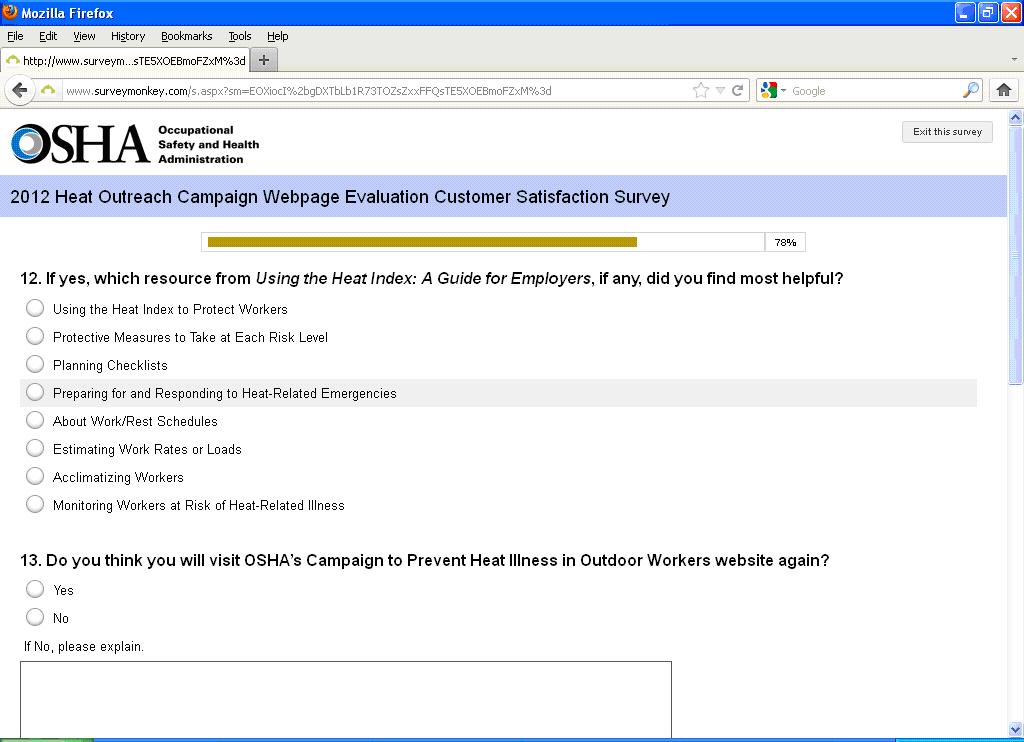Click the Firefox icon in title bar

10,12
